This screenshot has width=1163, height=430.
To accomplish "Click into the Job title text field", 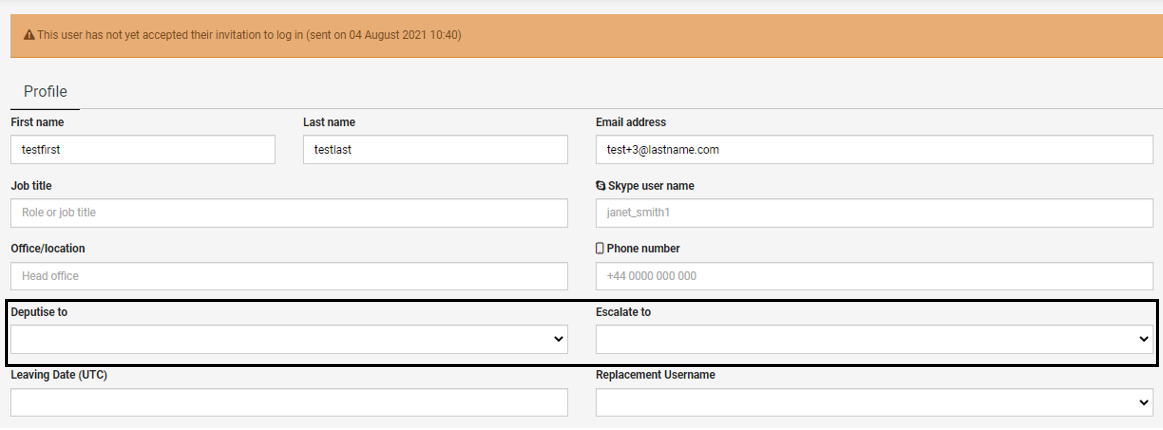I will pos(289,213).
